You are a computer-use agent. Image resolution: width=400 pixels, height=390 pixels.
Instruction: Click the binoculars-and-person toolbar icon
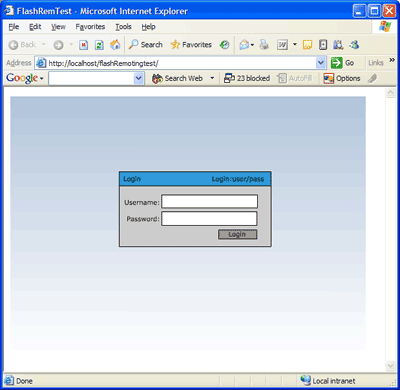[338, 45]
